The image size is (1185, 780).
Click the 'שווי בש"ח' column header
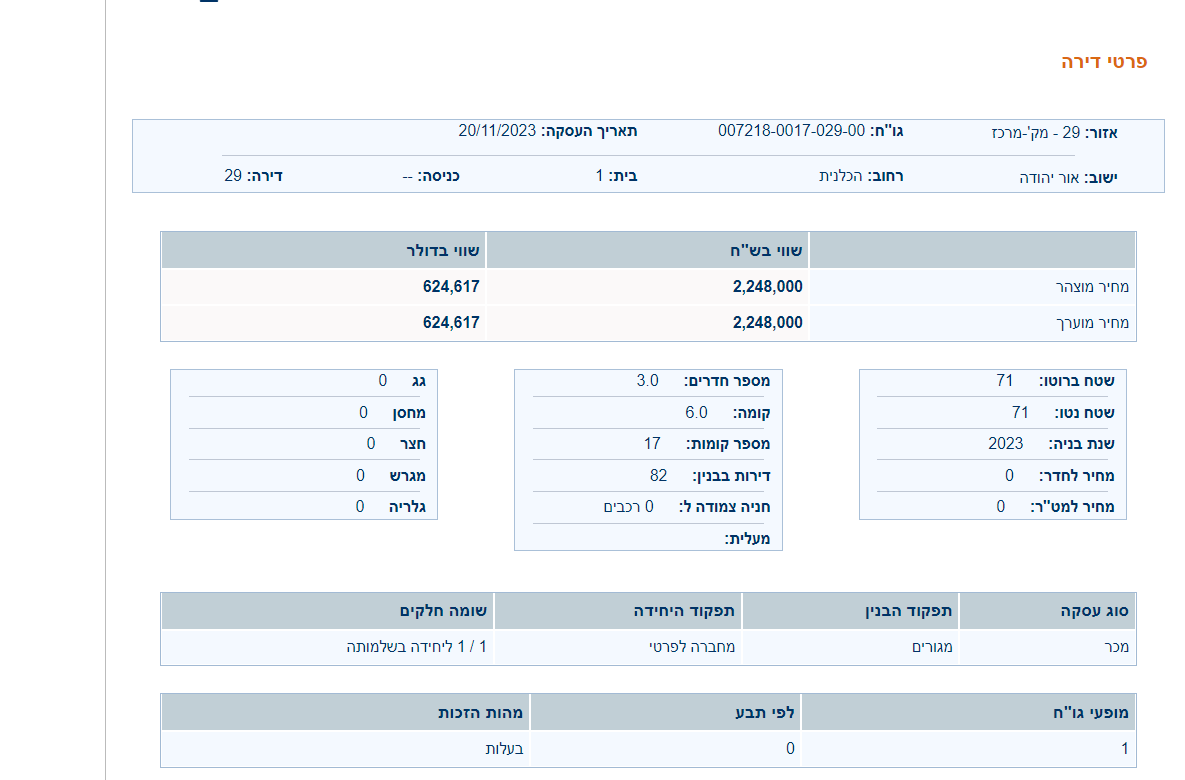(x=770, y=251)
